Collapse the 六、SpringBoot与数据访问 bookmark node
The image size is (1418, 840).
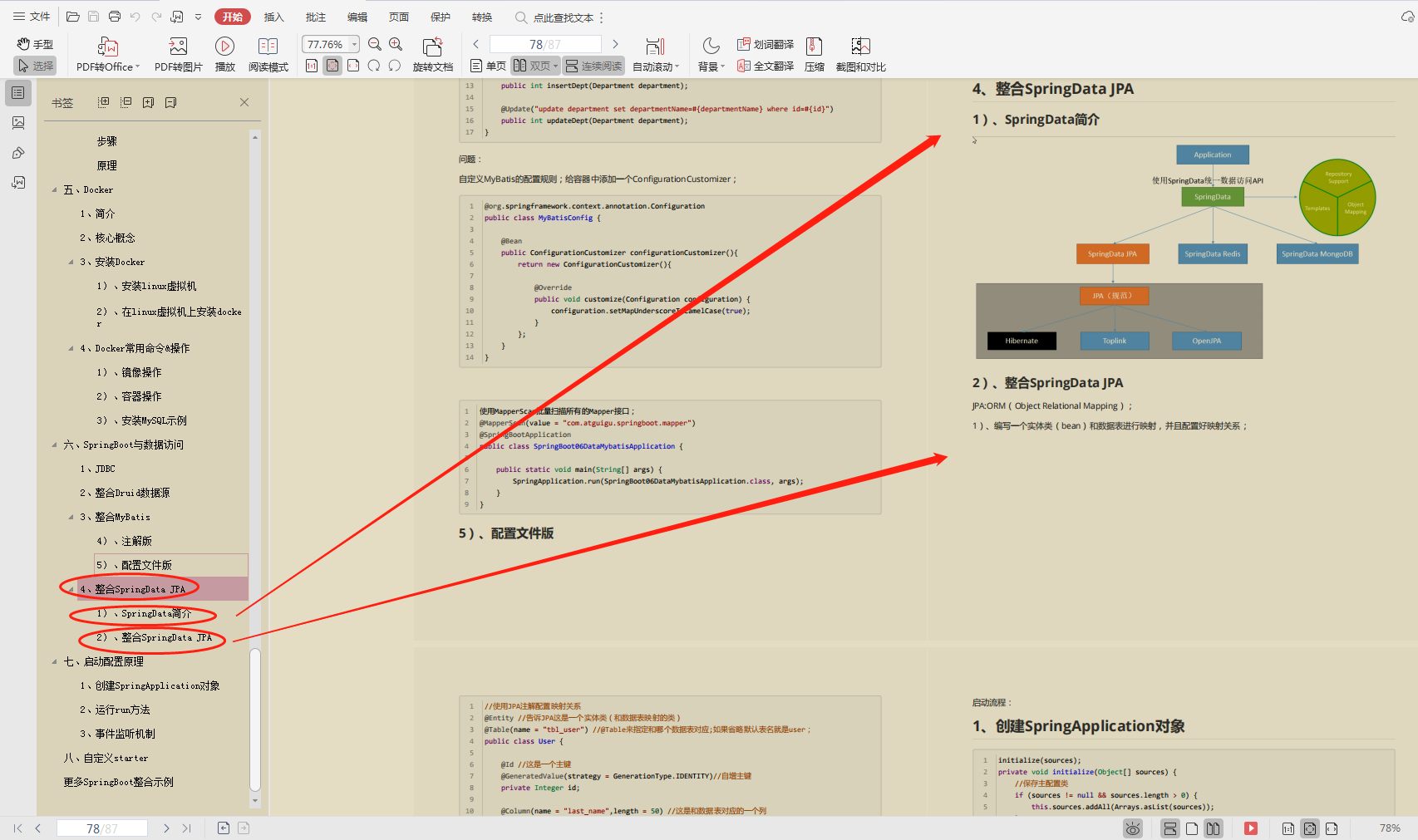tap(55, 445)
